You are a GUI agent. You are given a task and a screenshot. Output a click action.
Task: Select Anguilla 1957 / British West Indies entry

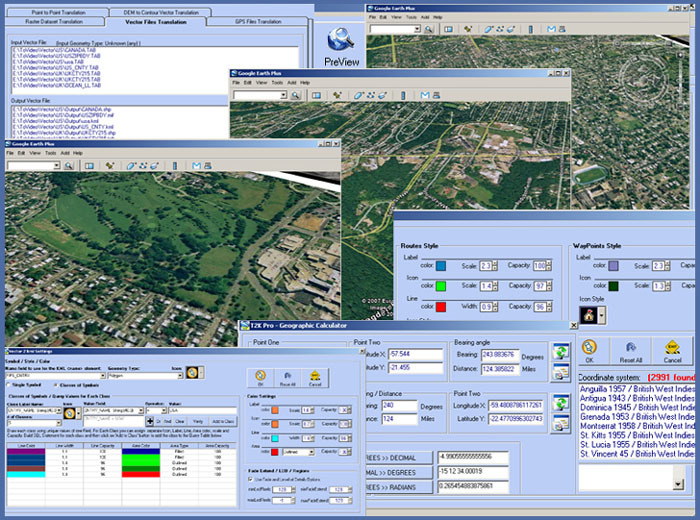click(637, 389)
